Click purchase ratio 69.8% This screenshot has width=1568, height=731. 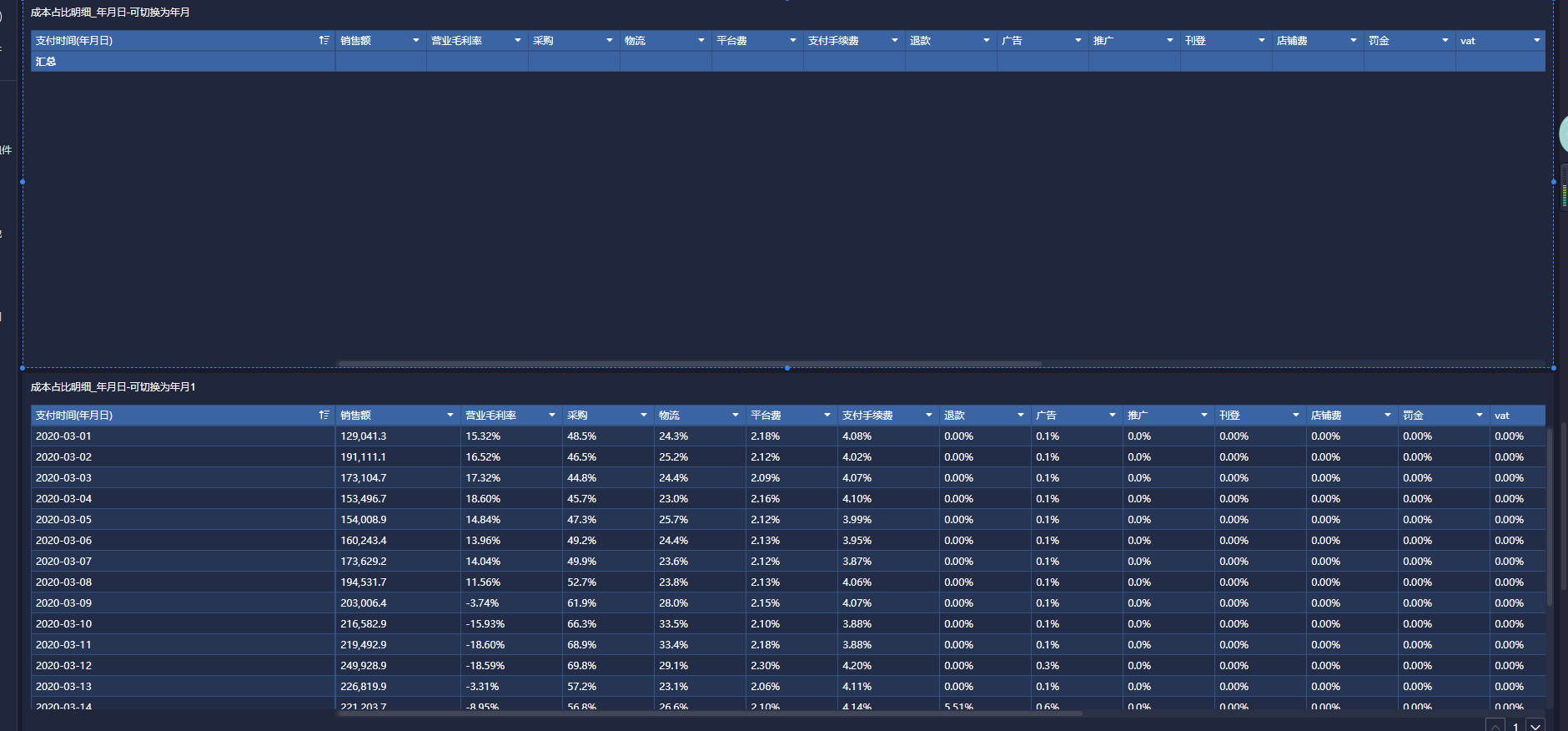[581, 666]
